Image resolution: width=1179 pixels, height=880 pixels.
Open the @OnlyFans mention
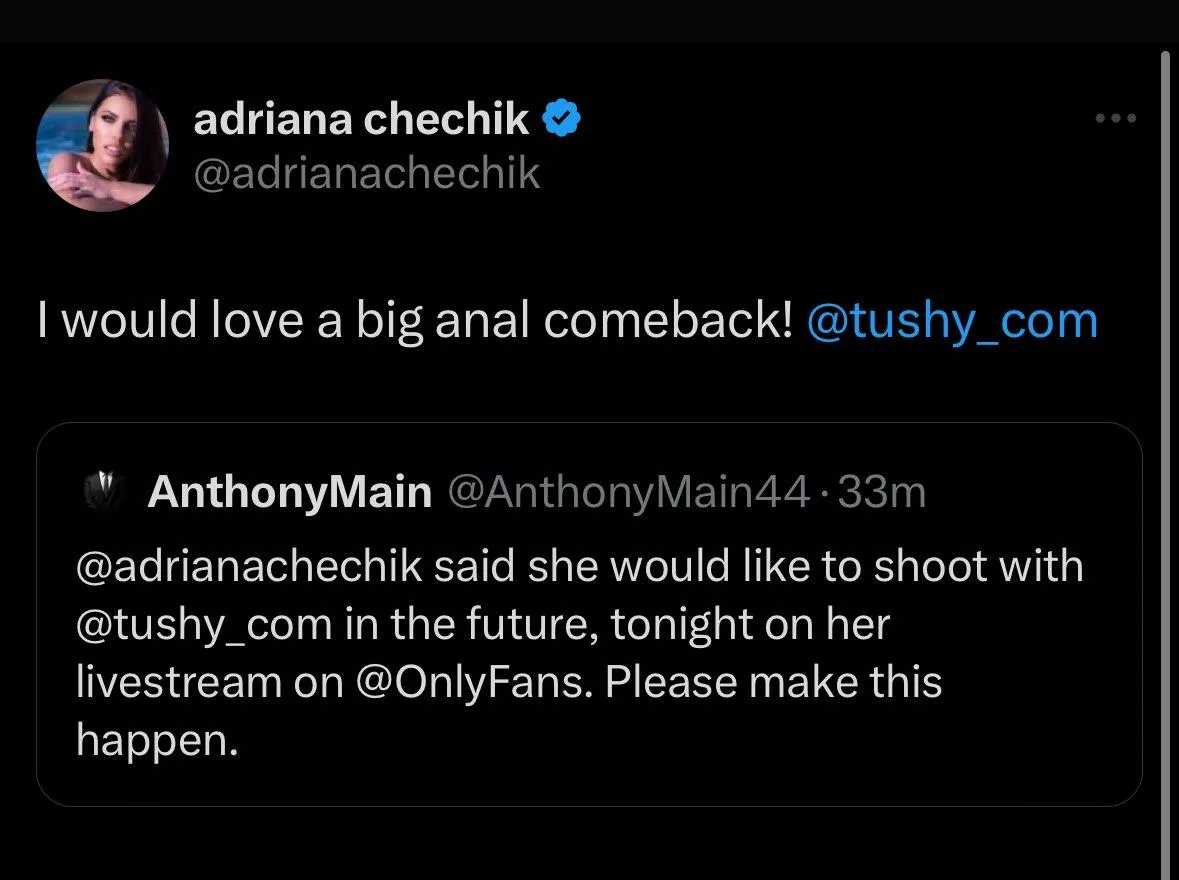469,682
